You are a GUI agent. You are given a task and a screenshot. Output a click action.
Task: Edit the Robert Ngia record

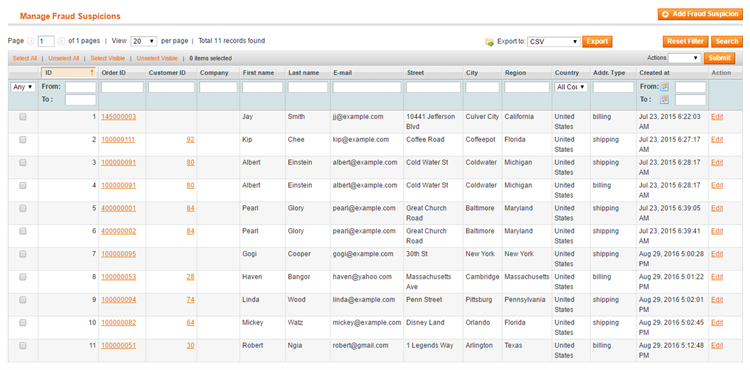tap(717, 346)
